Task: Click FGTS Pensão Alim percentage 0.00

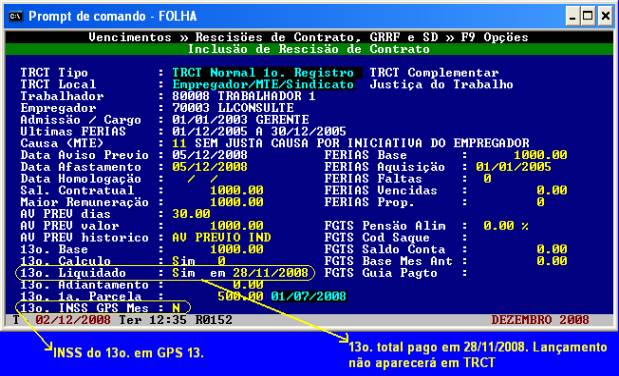Action: pyautogui.click(x=499, y=226)
